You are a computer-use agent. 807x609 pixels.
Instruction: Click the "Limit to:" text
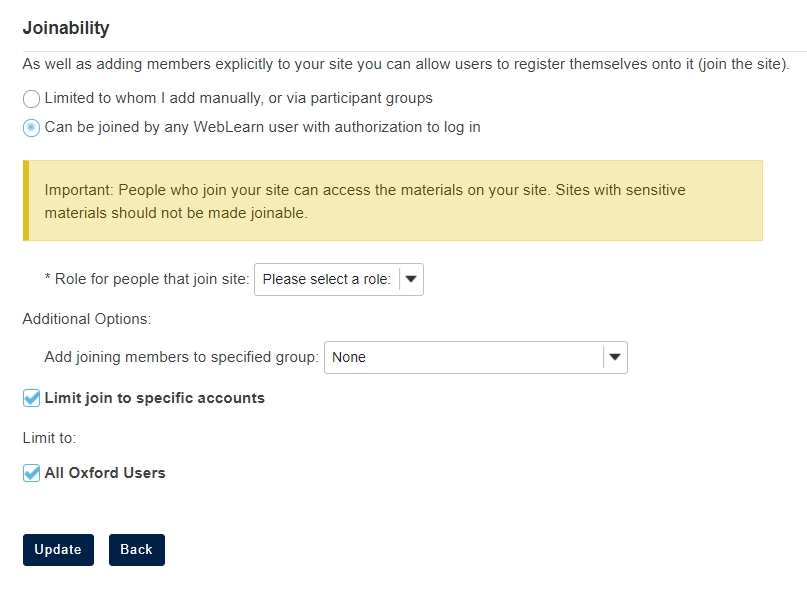(x=49, y=438)
